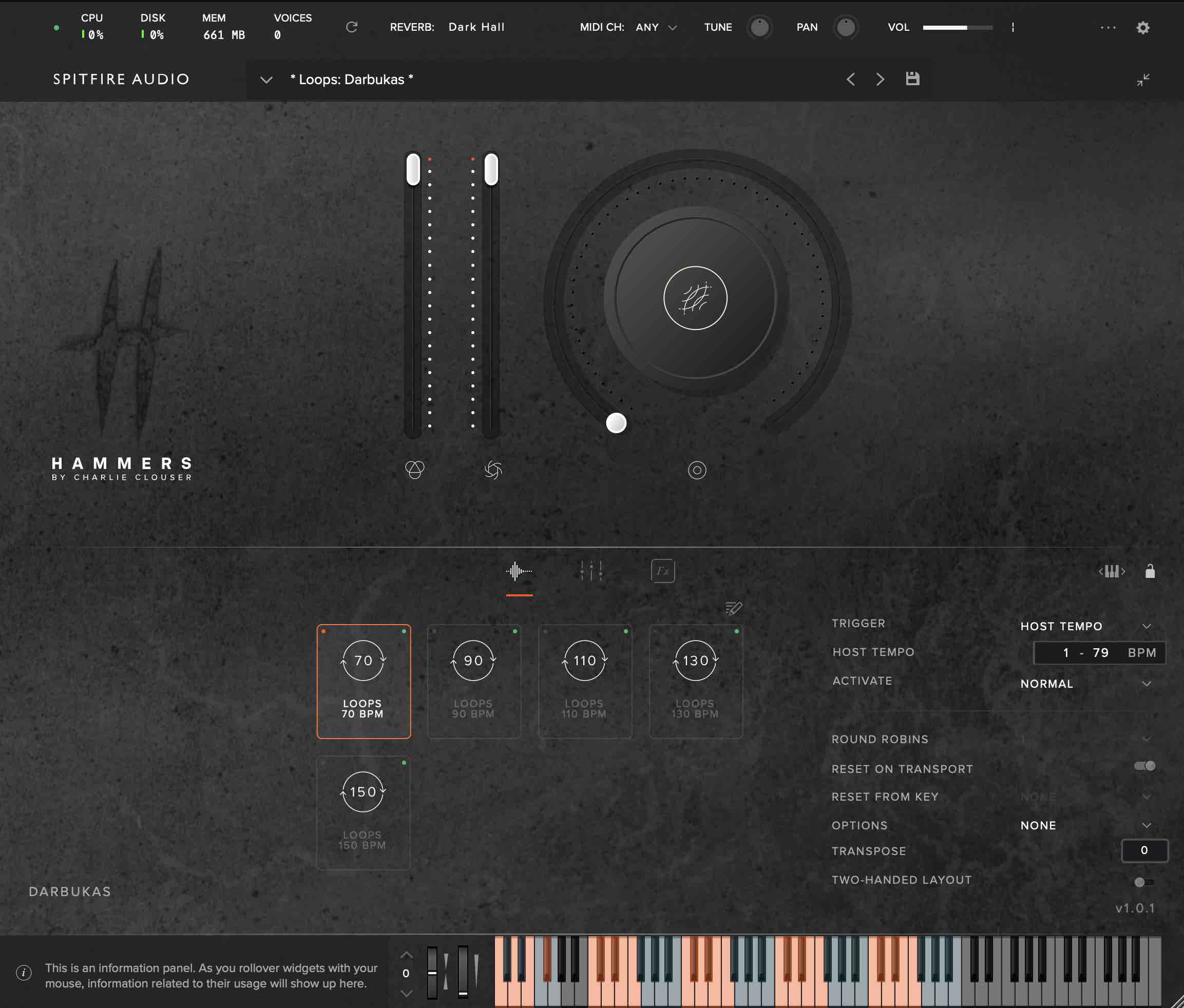The height and width of the screenshot is (1008, 1184).
Task: Click the reverb refresh circular arrow icon
Action: click(x=351, y=27)
